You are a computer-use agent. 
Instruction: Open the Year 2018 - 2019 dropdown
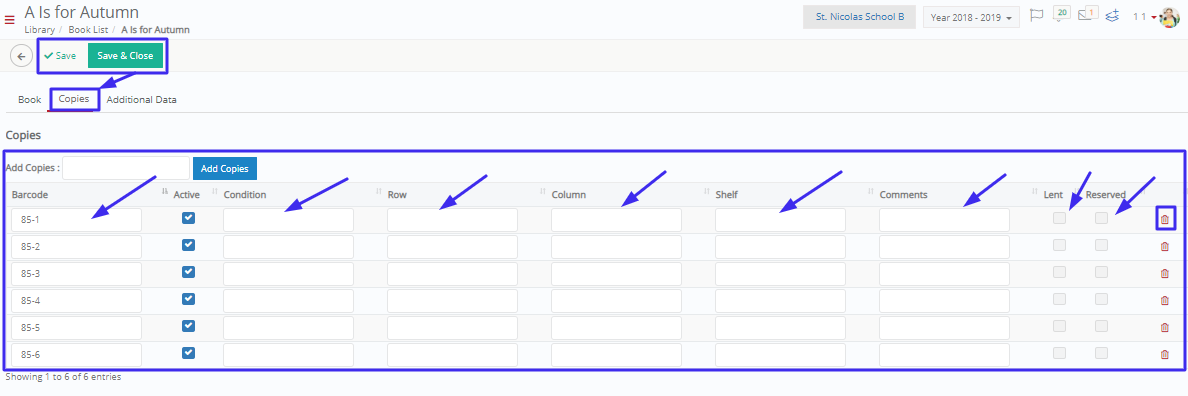tap(971, 17)
